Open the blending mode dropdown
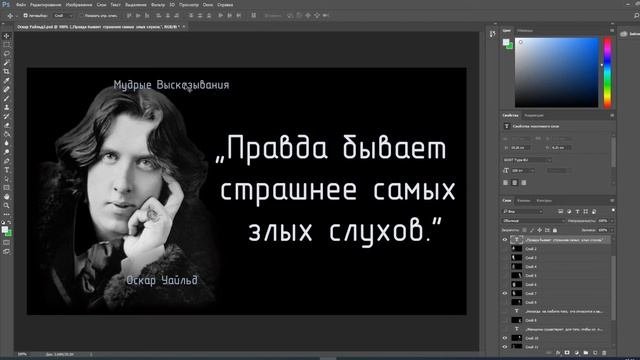Viewport: 640px width, 360px height. pyautogui.click(x=533, y=221)
